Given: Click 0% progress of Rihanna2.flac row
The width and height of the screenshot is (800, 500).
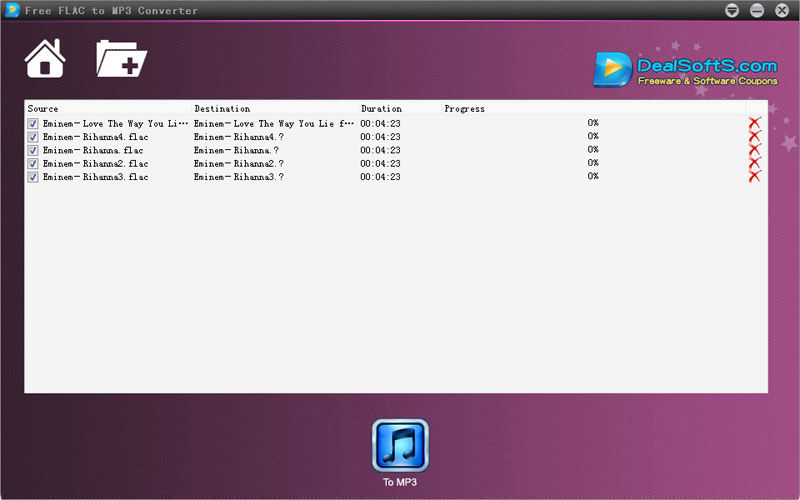Looking at the screenshot, I should [x=593, y=162].
